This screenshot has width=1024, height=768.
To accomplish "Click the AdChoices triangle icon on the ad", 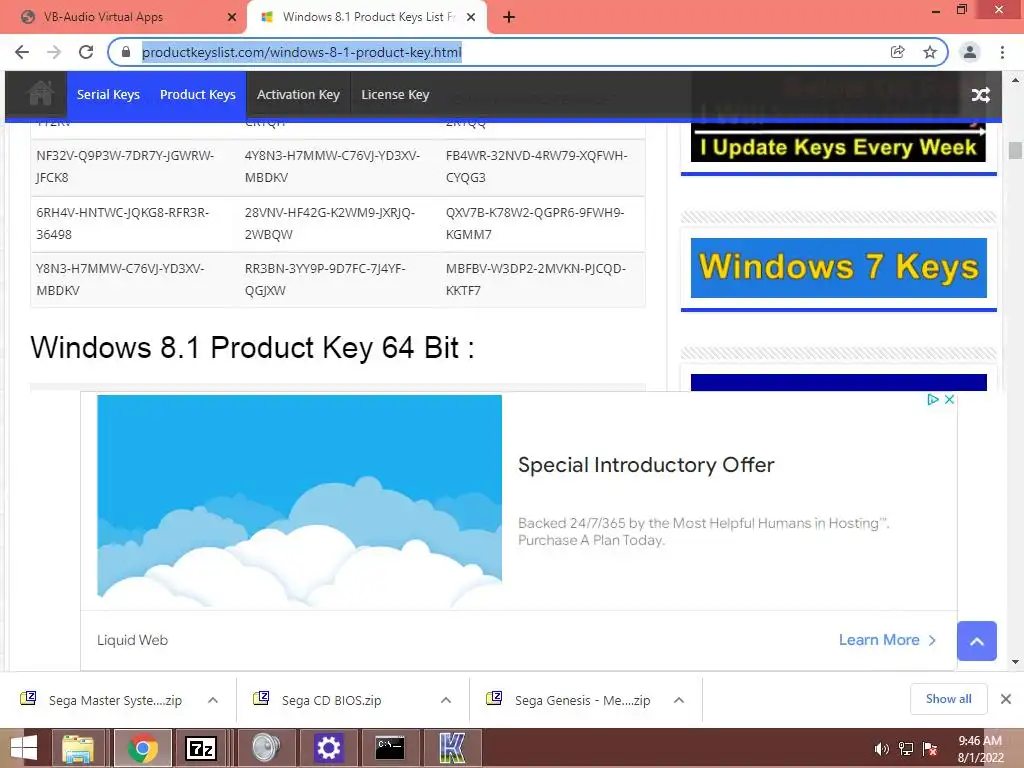I will pyautogui.click(x=933, y=399).
